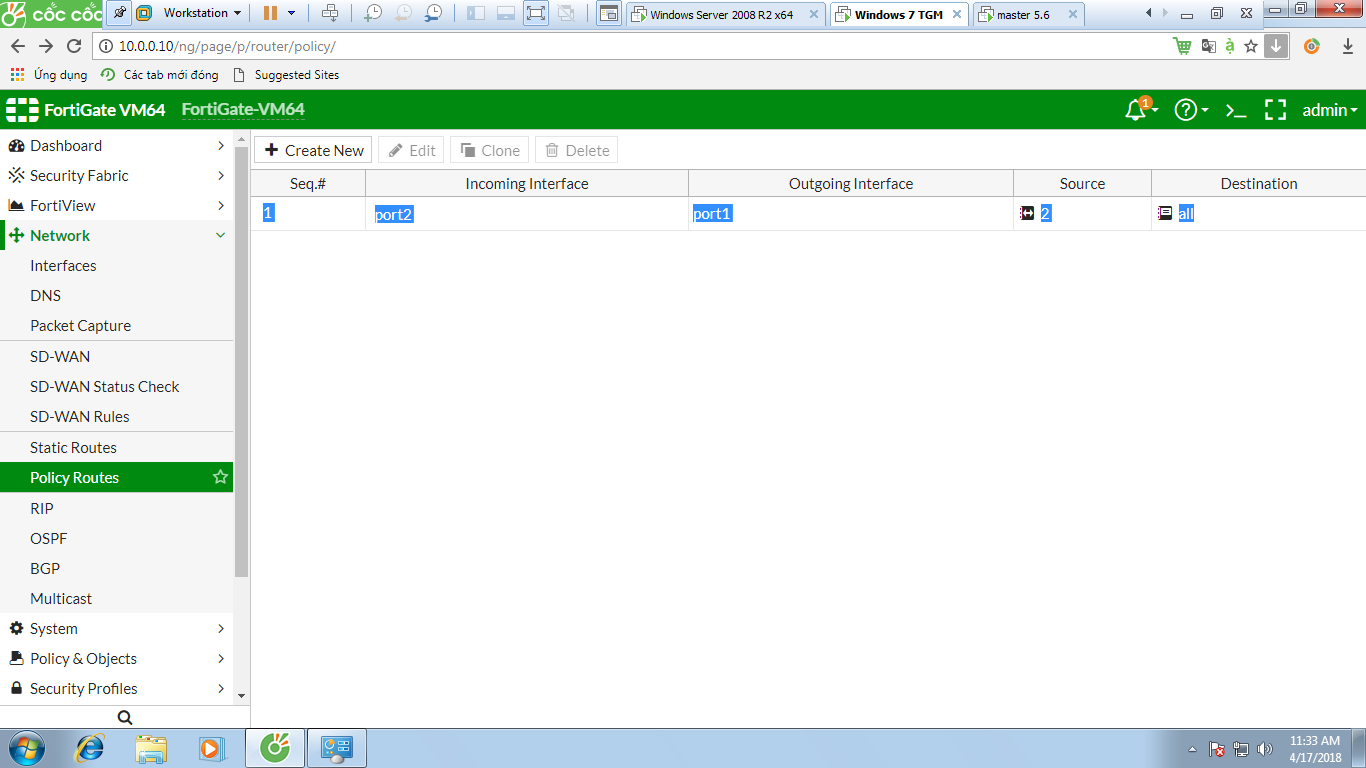1366x768 pixels.
Task: Click the sidebar search magnifier icon
Action: click(125, 717)
